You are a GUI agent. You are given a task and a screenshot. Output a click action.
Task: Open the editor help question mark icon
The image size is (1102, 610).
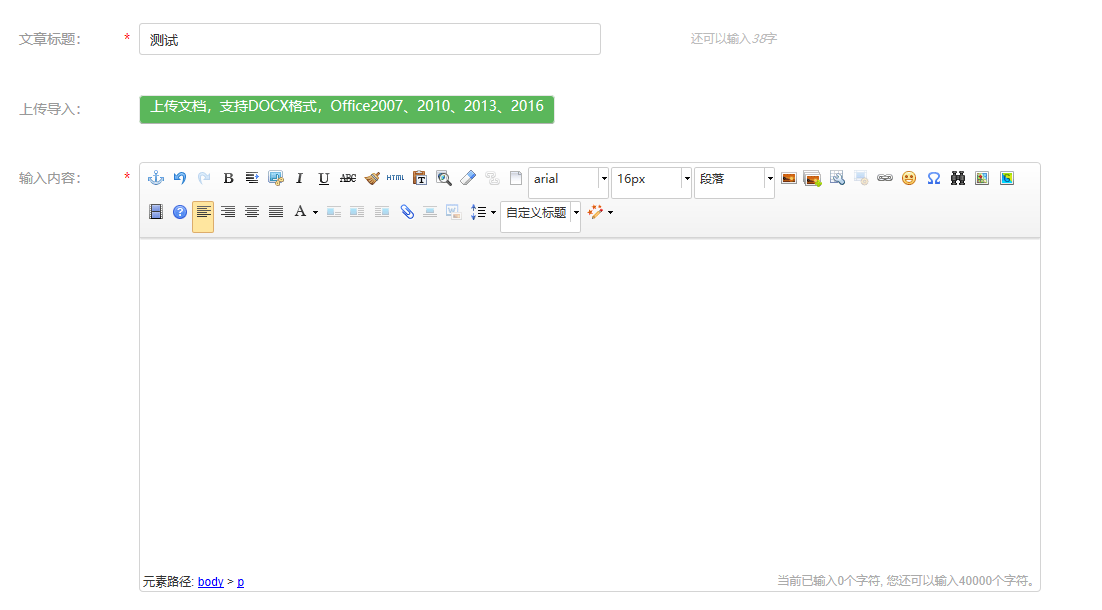click(x=180, y=212)
